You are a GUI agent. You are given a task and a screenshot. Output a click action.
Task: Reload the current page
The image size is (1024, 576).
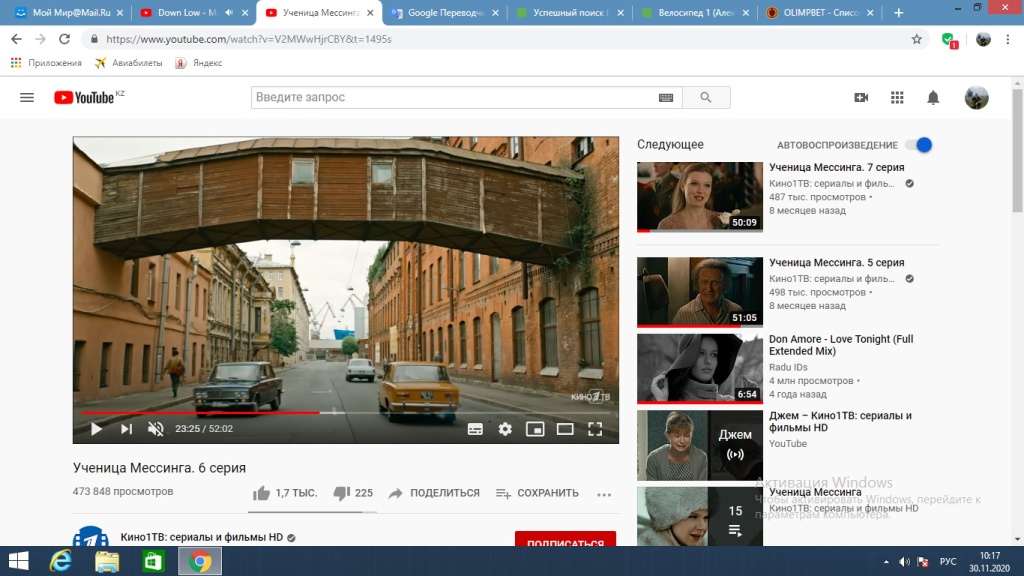pyautogui.click(x=64, y=39)
